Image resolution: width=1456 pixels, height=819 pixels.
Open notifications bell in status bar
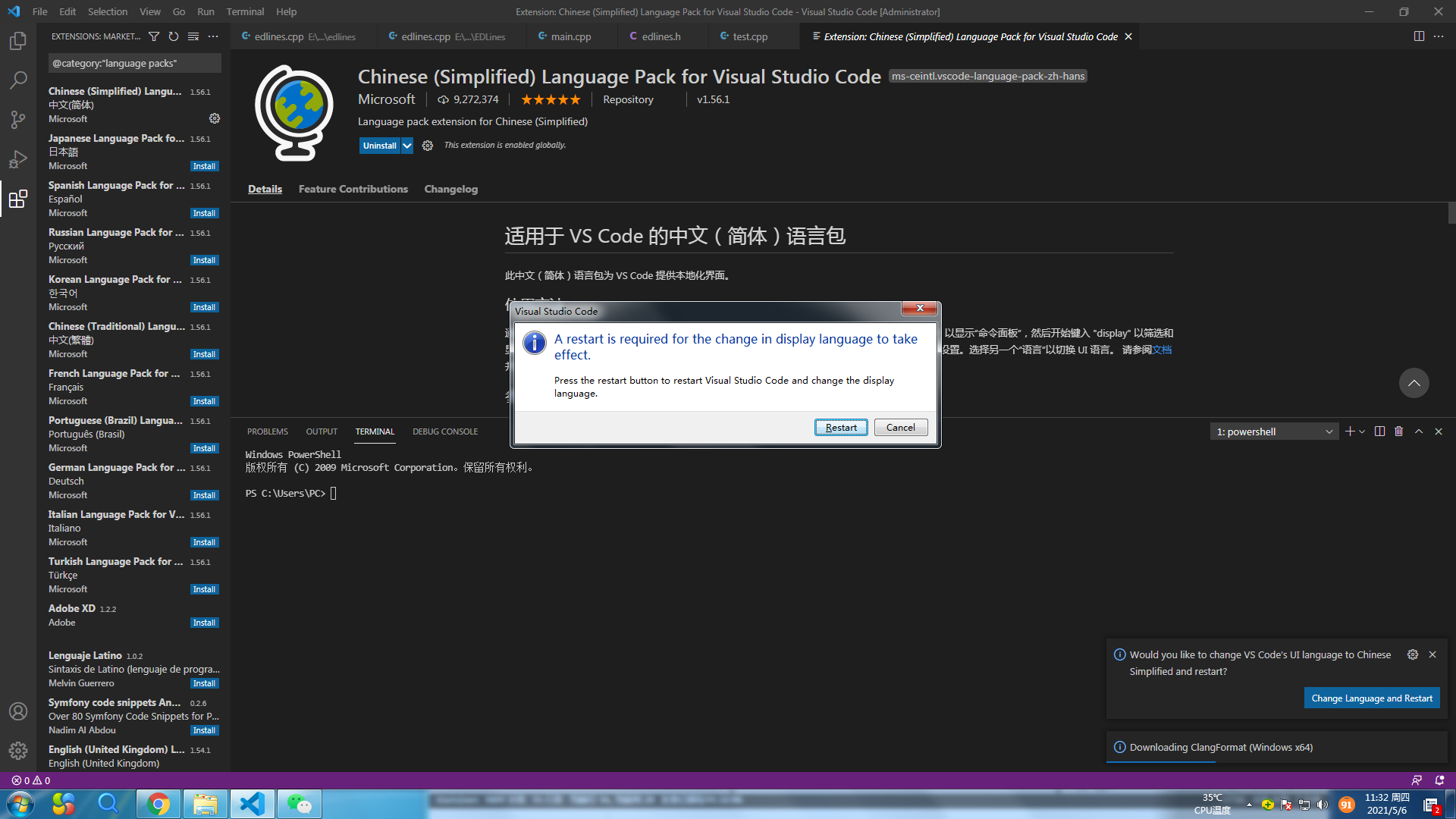1439,780
